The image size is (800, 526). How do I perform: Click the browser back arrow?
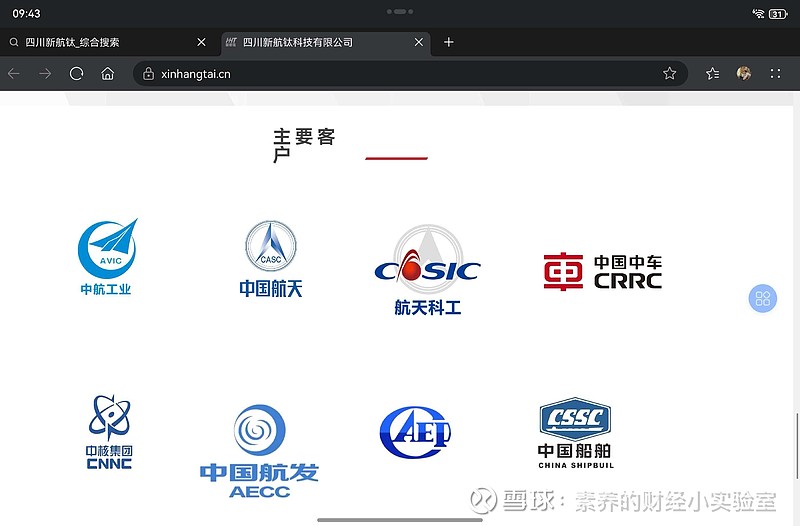[x=14, y=73]
